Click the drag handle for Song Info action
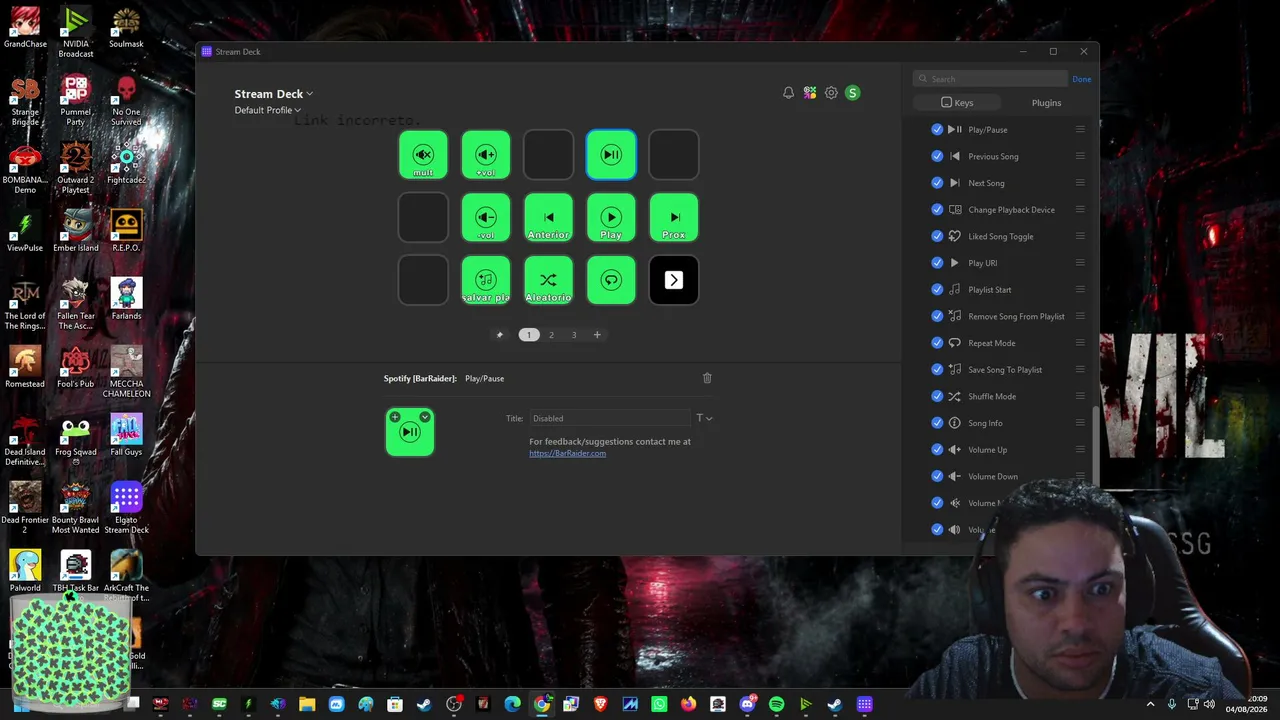 (x=1080, y=423)
